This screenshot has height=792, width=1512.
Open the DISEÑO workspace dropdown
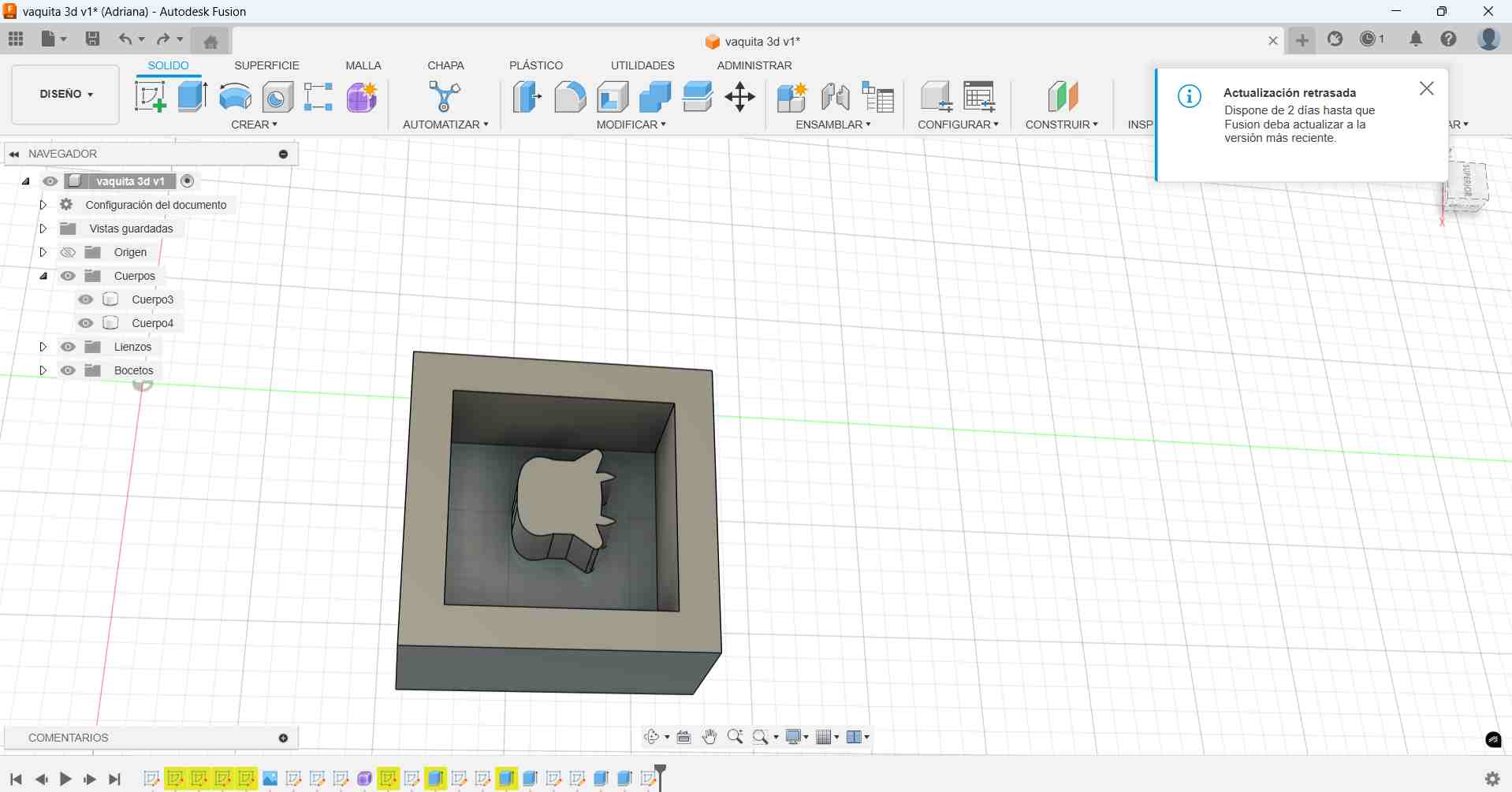click(x=65, y=95)
